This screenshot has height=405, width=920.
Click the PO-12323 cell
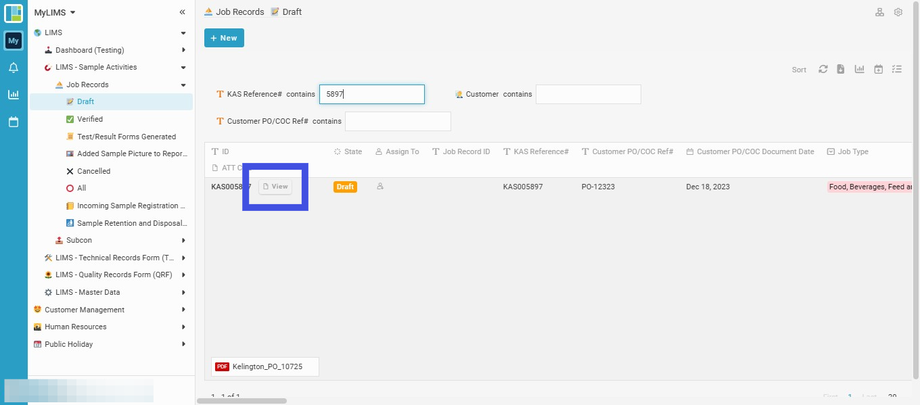tap(598, 187)
